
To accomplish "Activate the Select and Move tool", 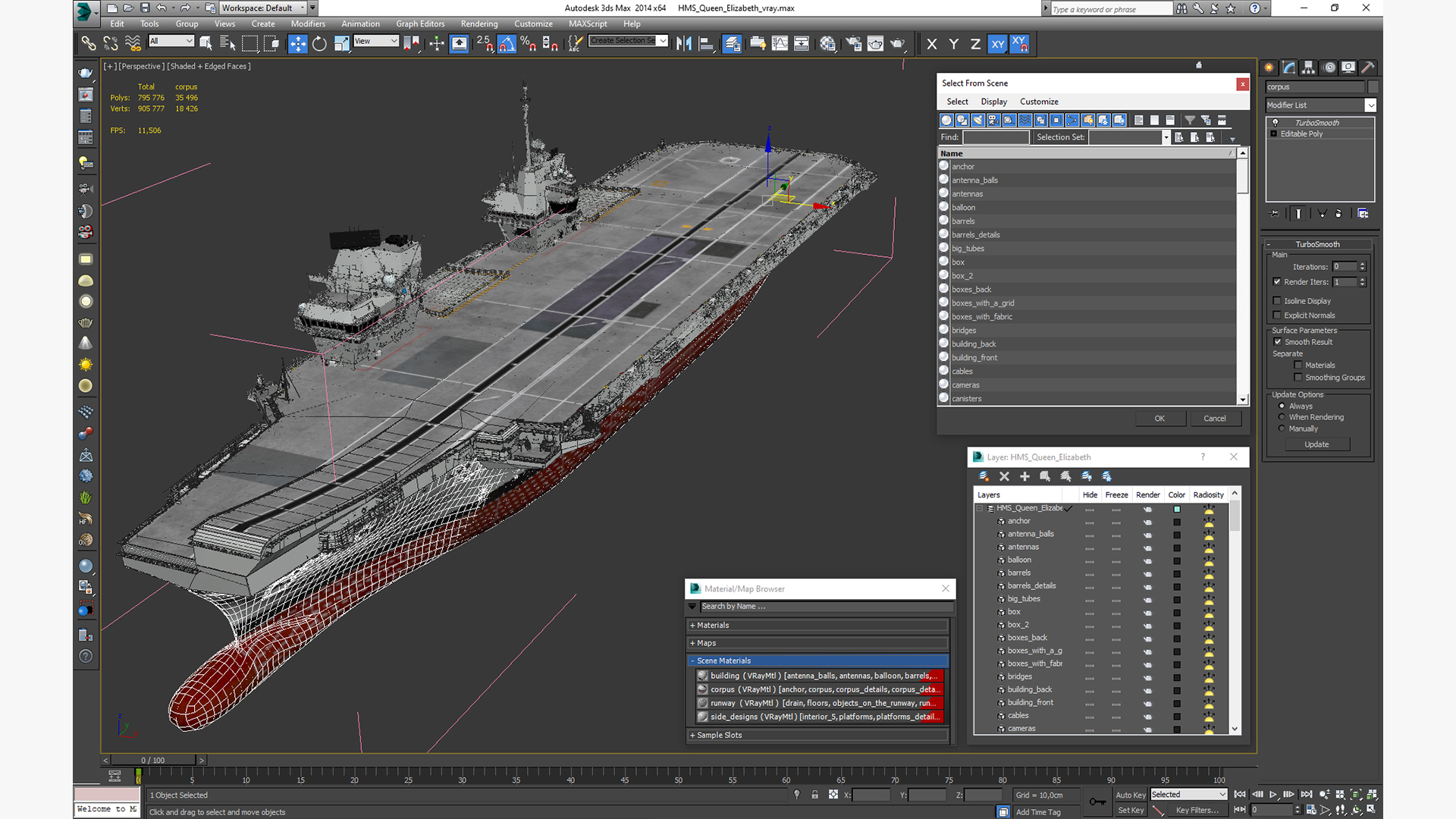I will 298,44.
